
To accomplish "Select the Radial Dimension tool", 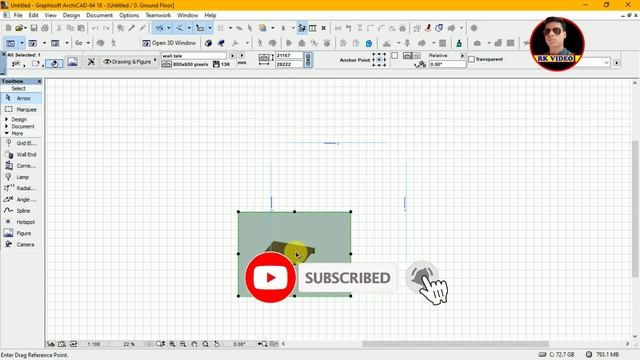I will point(21,188).
